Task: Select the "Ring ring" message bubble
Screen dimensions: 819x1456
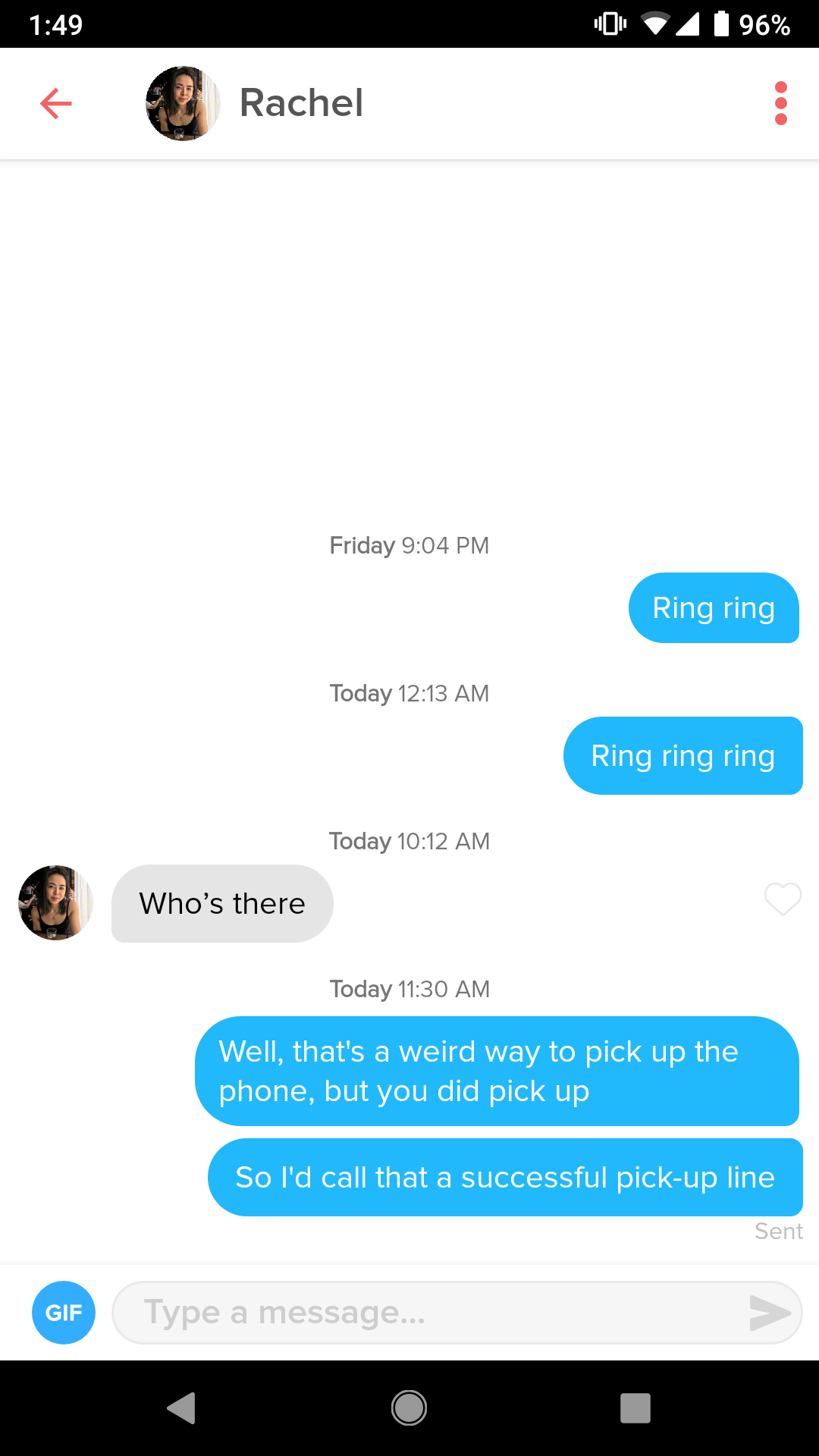Action: [714, 608]
